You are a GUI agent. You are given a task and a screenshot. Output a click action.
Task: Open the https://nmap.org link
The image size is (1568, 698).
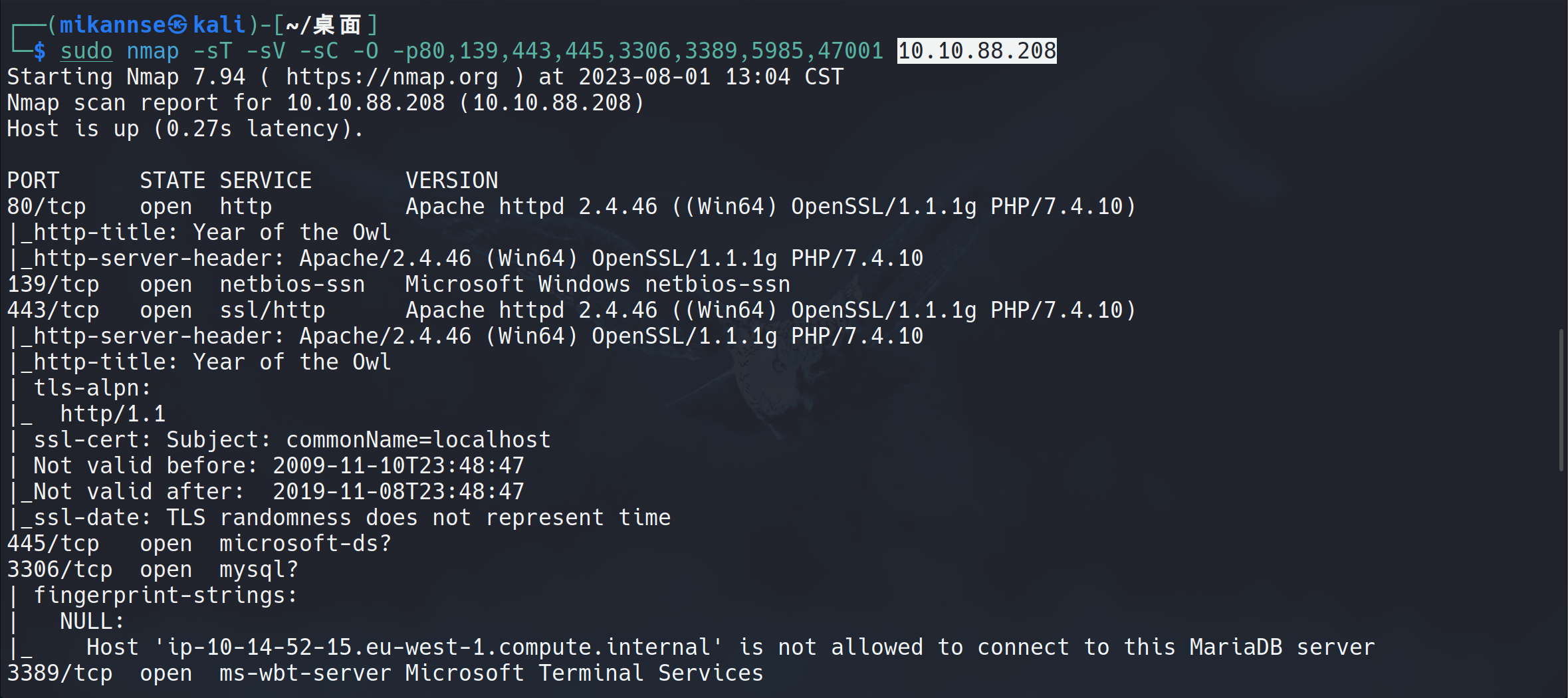(x=392, y=77)
